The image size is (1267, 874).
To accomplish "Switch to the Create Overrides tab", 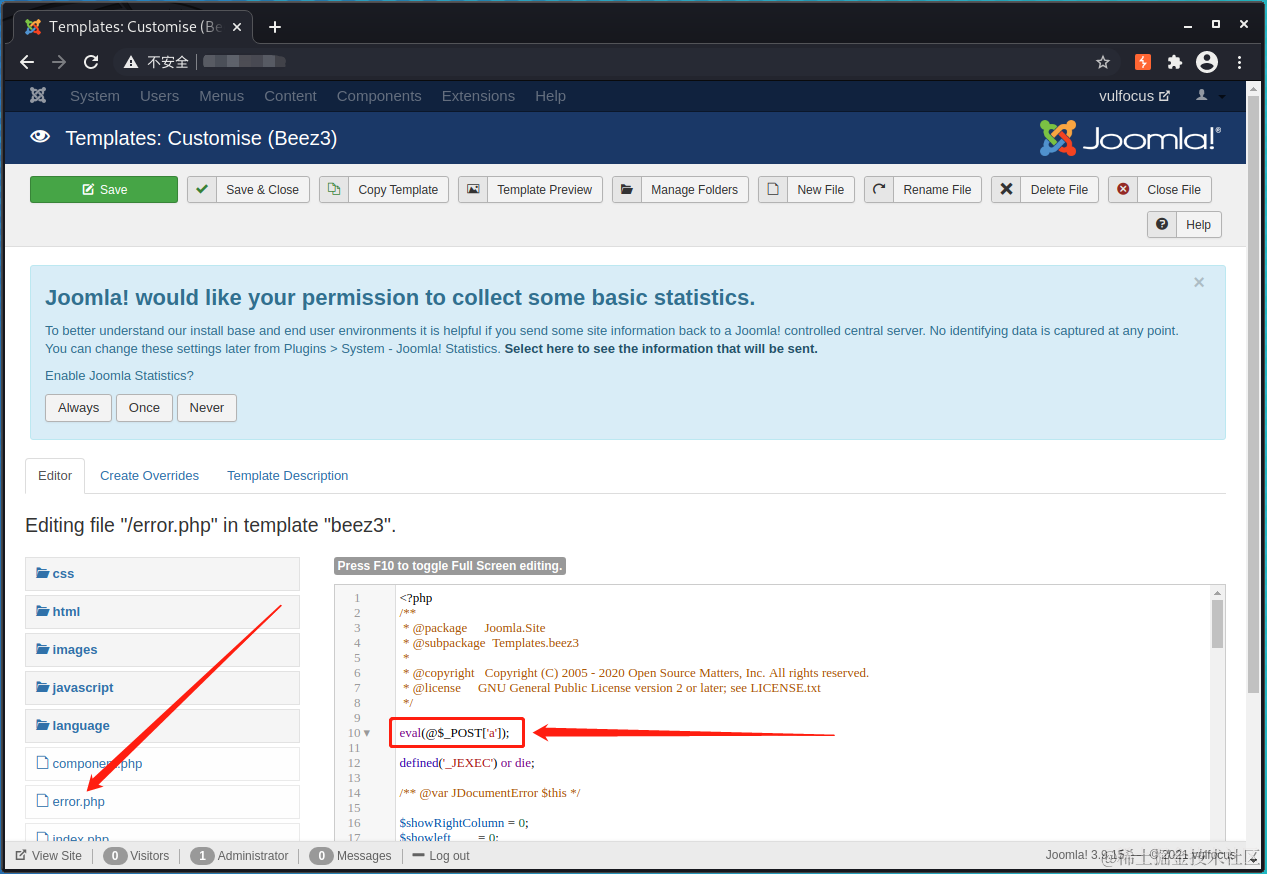I will coord(149,476).
